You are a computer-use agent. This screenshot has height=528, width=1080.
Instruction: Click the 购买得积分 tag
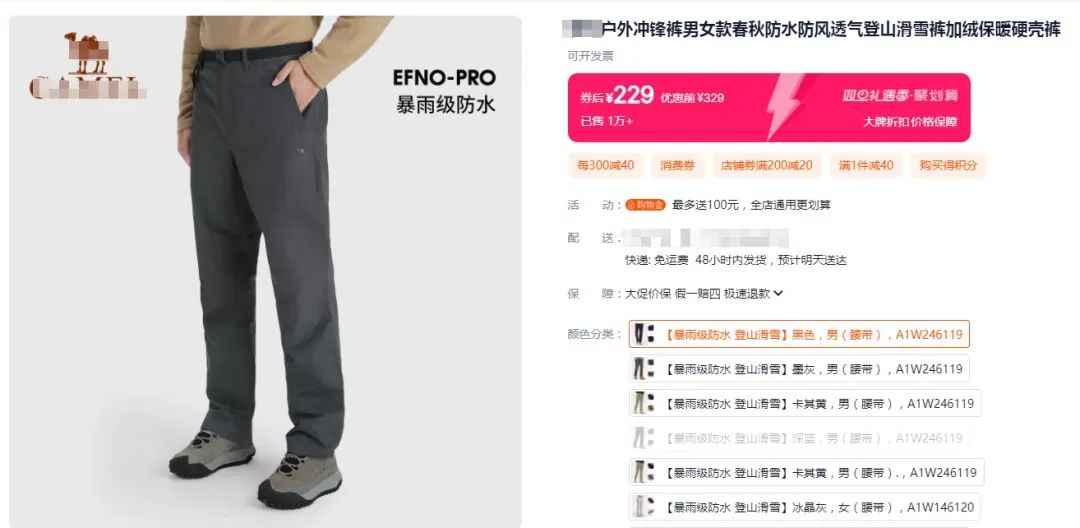point(948,165)
